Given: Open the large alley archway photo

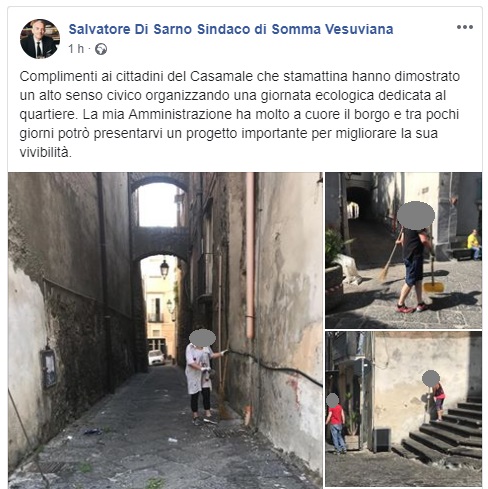Looking at the screenshot, I should (x=165, y=330).
